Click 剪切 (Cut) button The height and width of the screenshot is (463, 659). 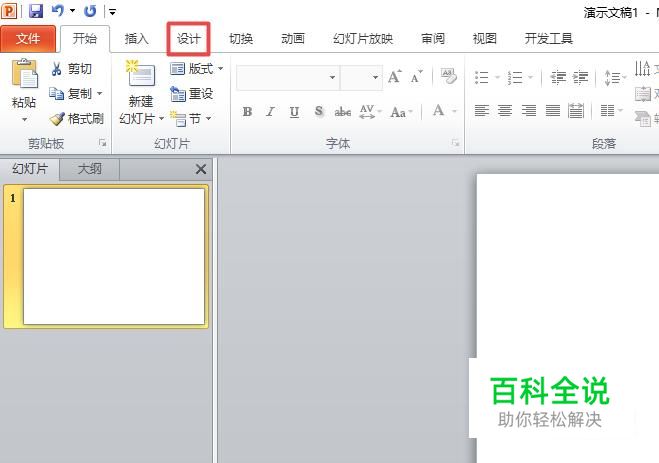71,69
